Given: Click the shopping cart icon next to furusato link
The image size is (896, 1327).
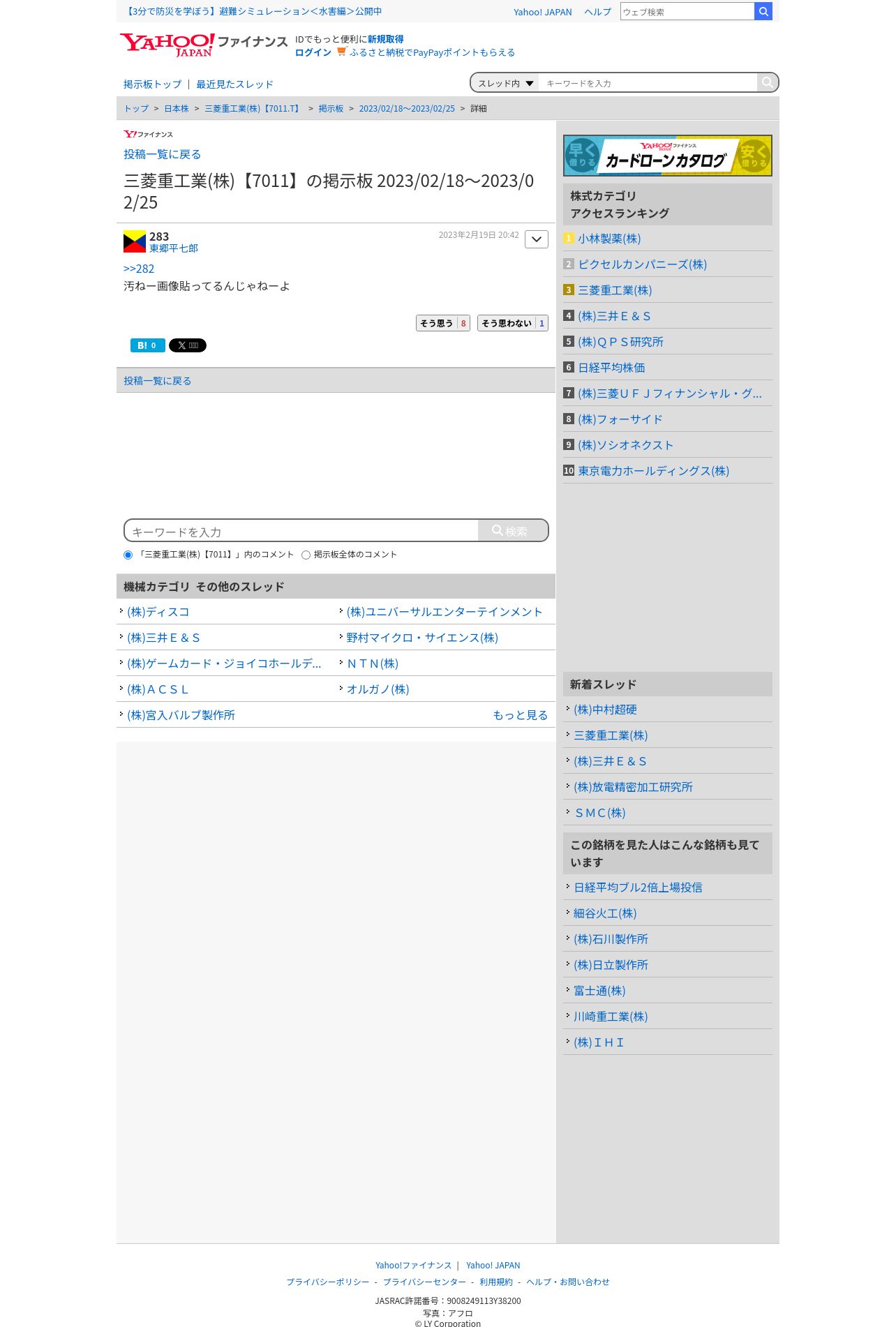Looking at the screenshot, I should [x=341, y=52].
